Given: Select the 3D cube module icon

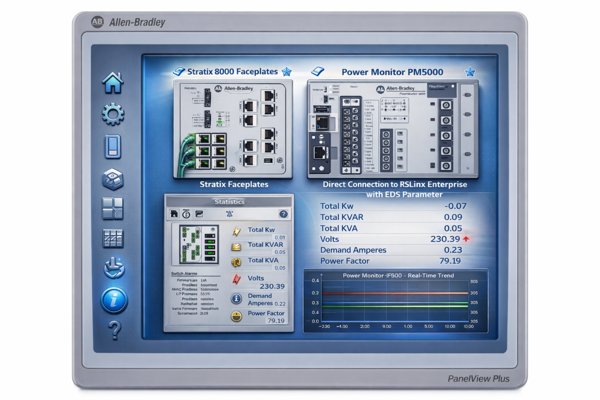Looking at the screenshot, I should pyautogui.click(x=114, y=179).
